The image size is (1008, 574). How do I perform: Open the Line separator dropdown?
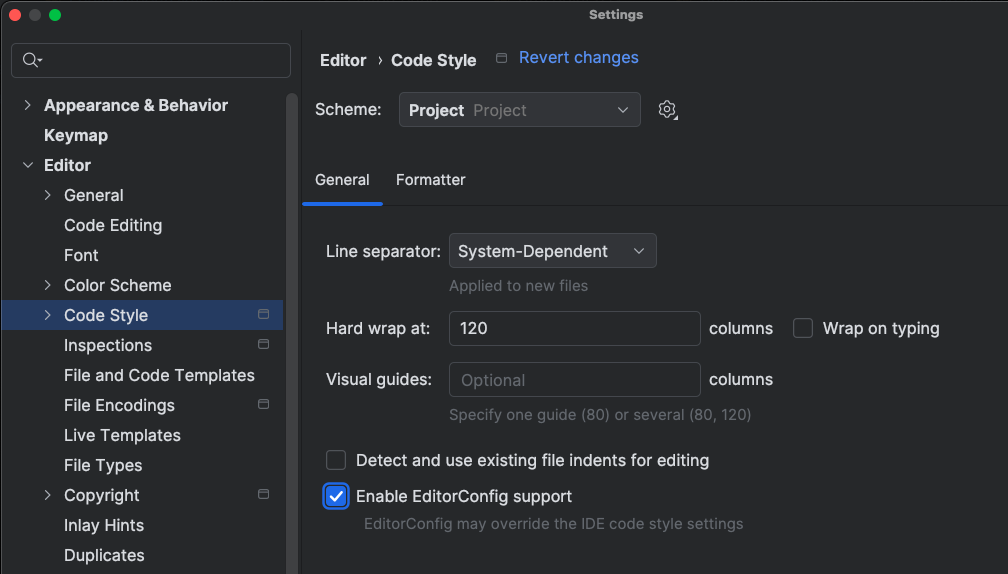(x=552, y=251)
